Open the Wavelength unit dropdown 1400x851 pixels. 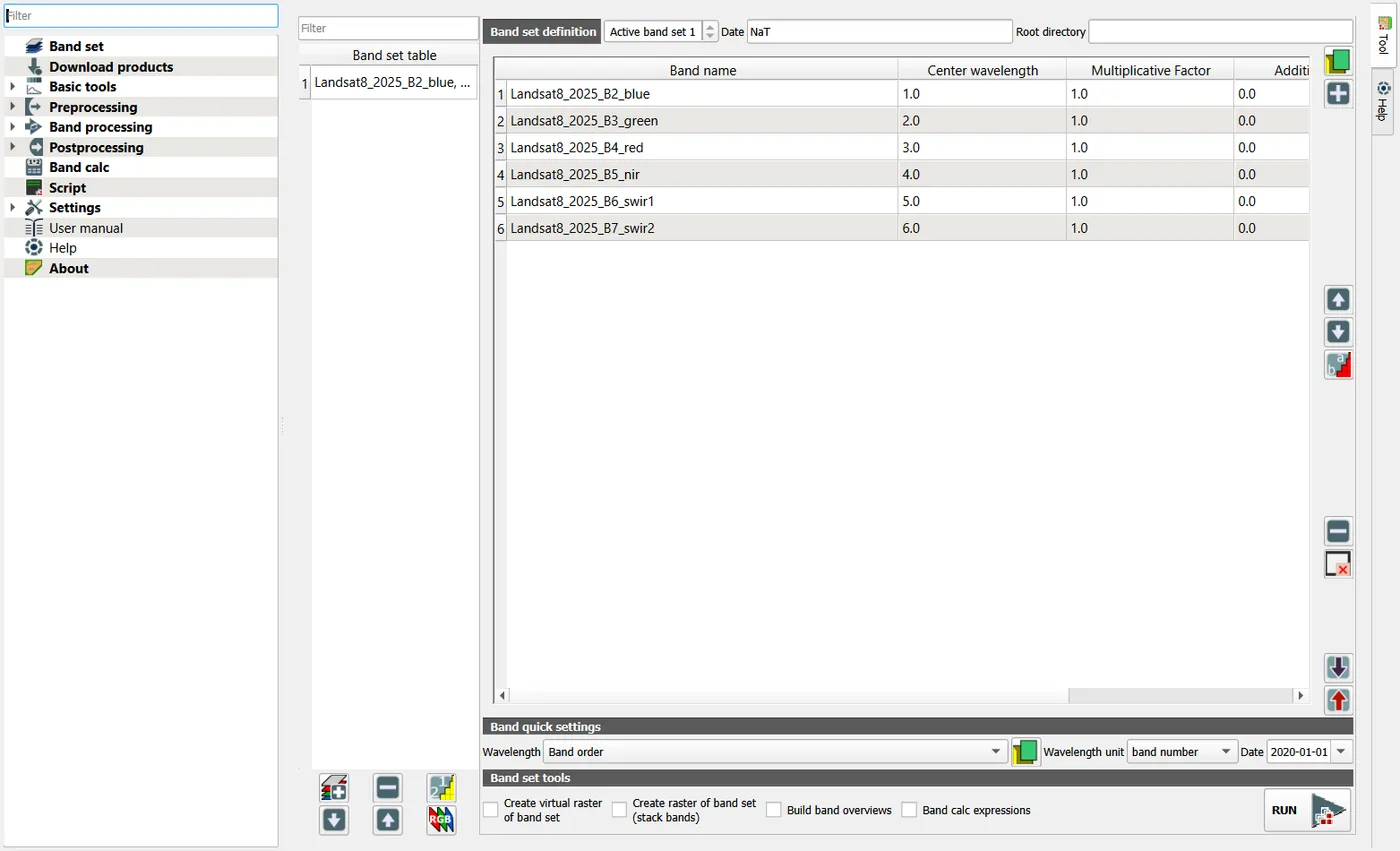(x=1182, y=752)
